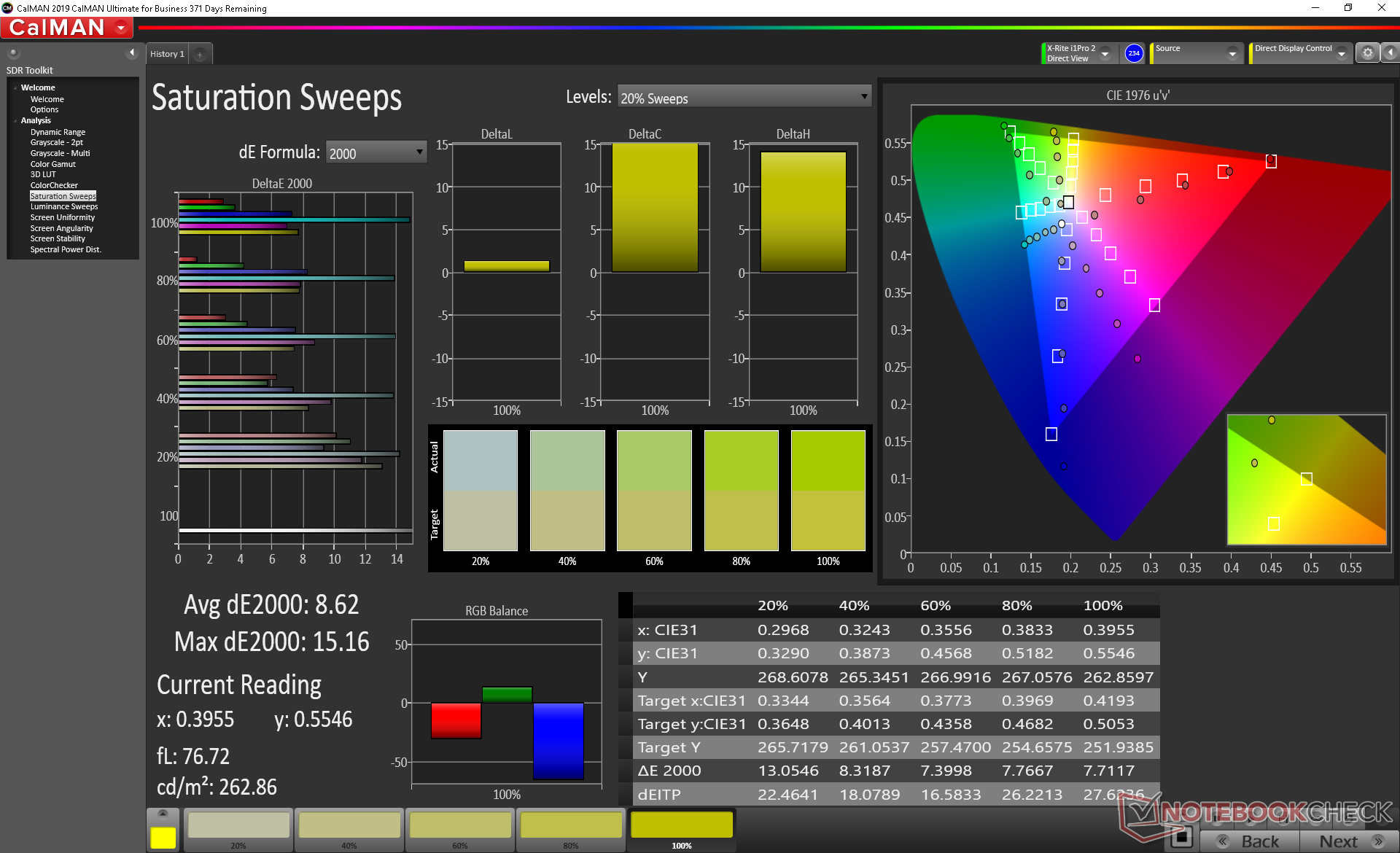
Task: Click the sidebar pin circle icon
Action: 13,52
